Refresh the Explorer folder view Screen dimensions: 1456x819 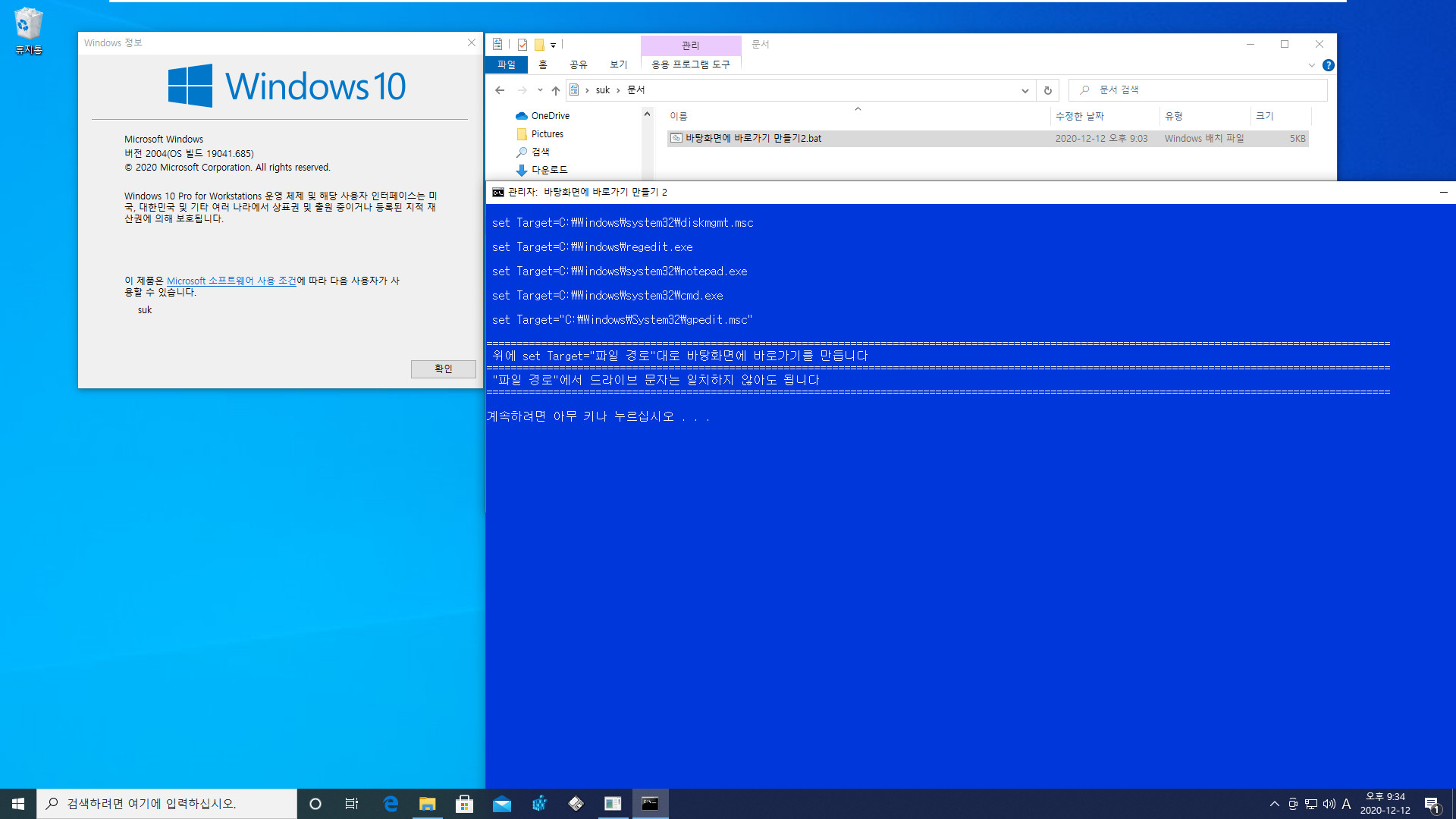[x=1048, y=90]
